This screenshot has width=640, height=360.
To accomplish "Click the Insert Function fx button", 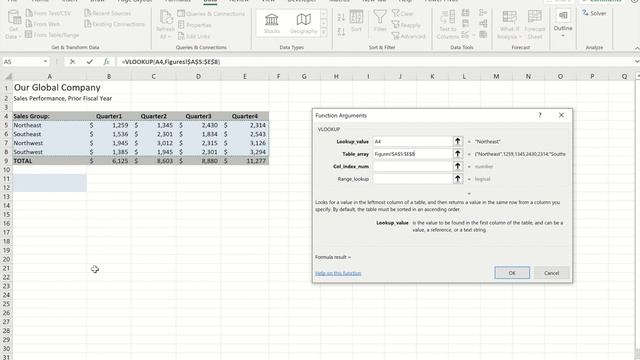I will (x=107, y=62).
